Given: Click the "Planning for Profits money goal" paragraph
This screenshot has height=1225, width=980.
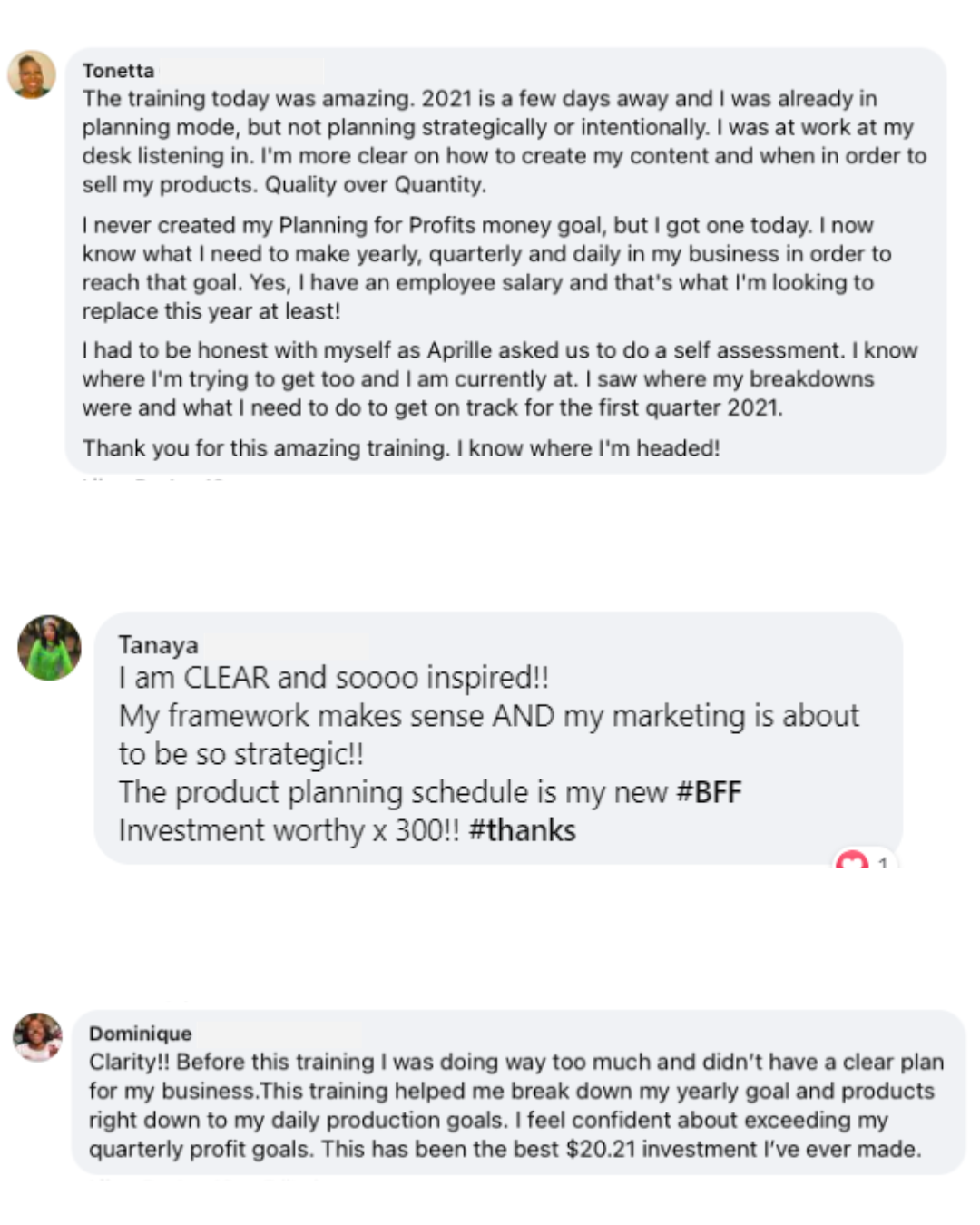Looking at the screenshot, I should [x=486, y=268].
